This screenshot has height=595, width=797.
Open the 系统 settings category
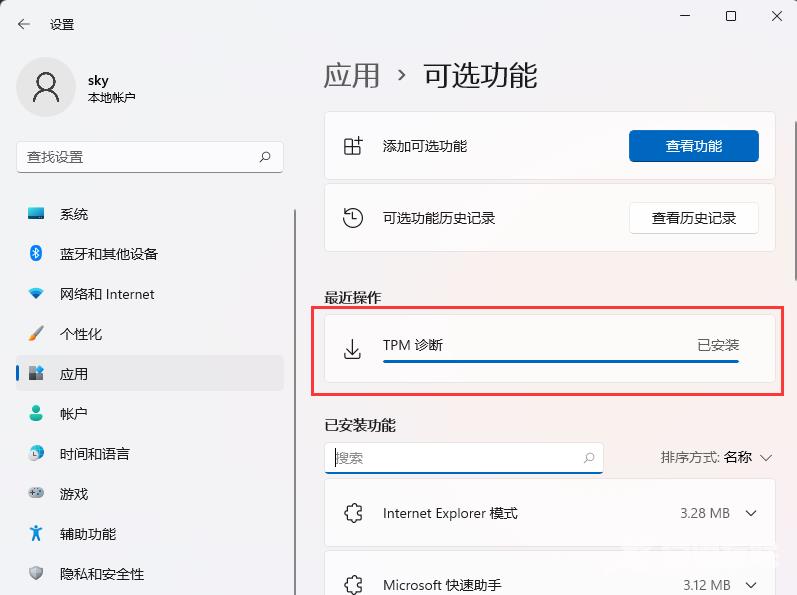tap(150, 214)
